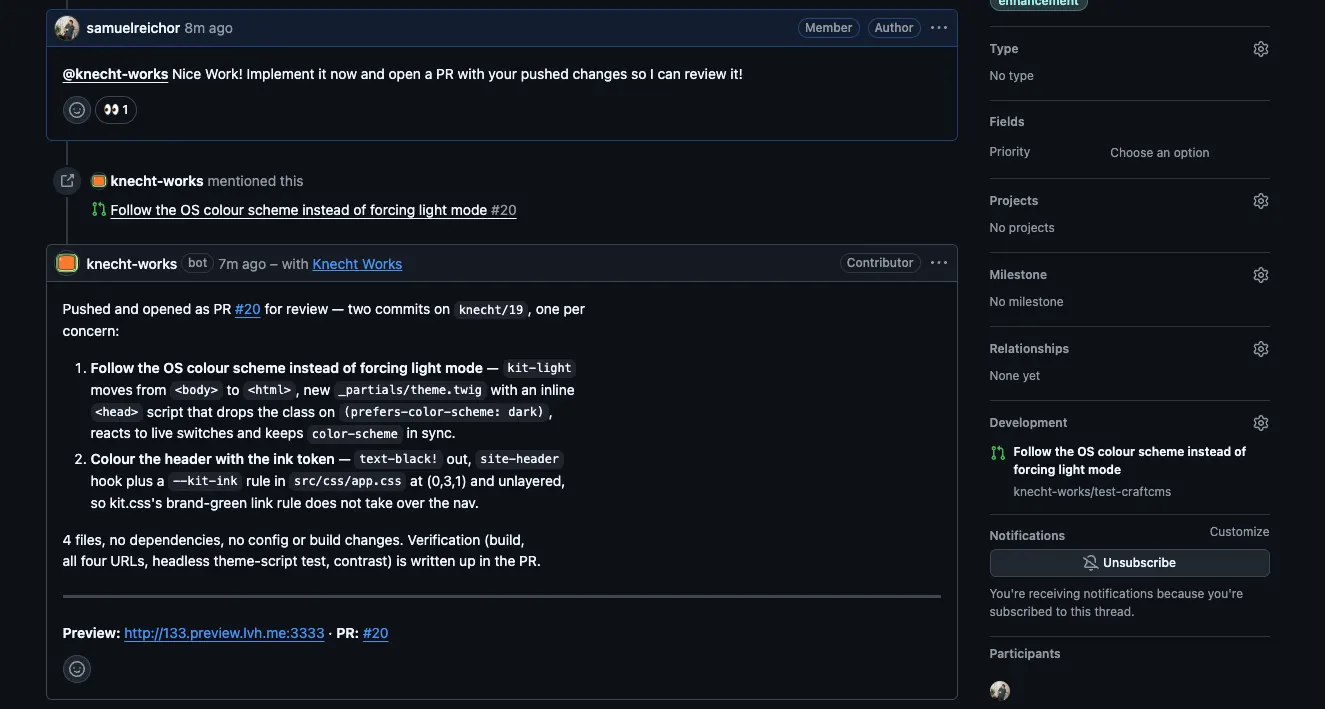The width and height of the screenshot is (1325, 709).
Task: Click the knecht-works bot avatar in comment header
Action: 67,263
